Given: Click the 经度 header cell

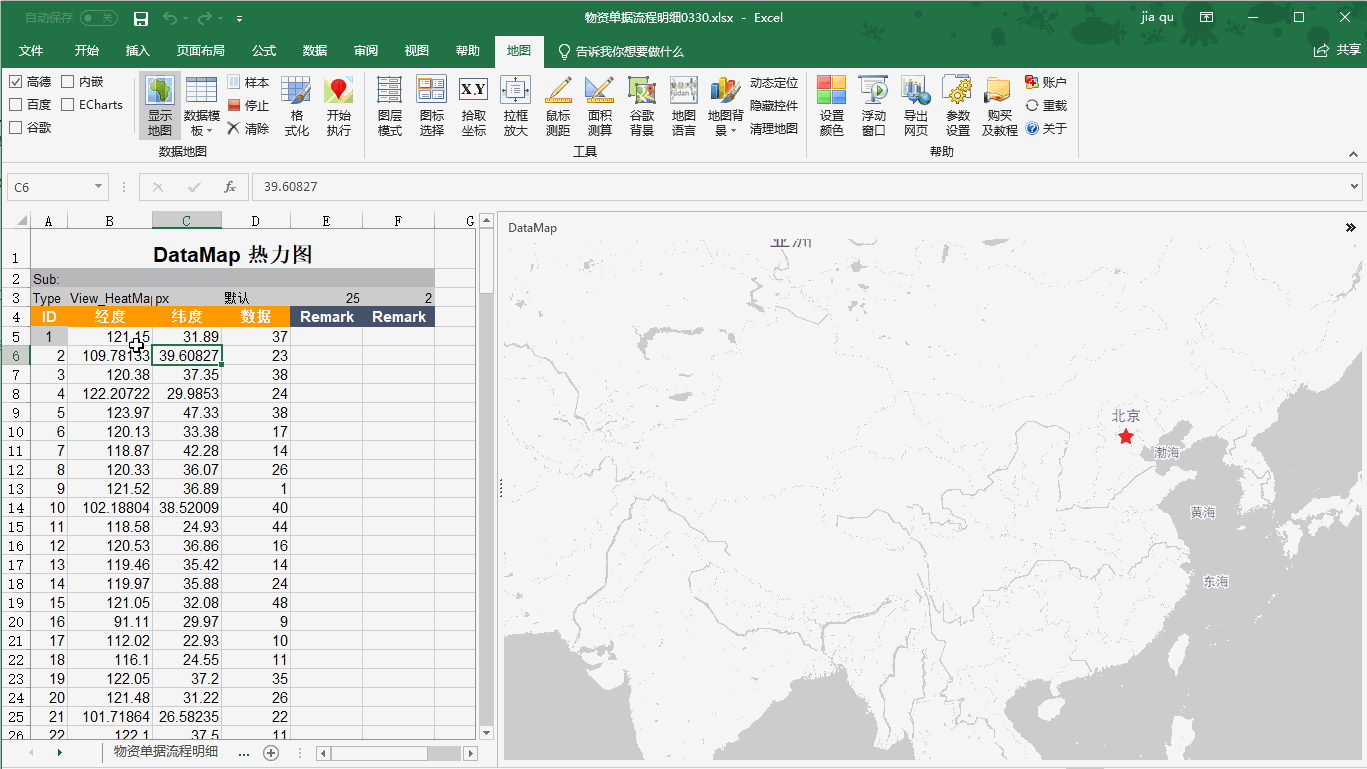Looking at the screenshot, I should (110, 317).
